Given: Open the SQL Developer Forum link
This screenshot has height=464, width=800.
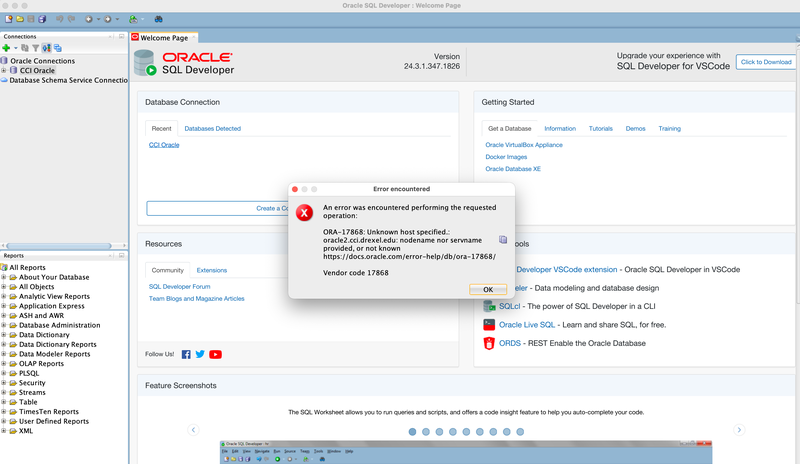Looking at the screenshot, I should click(x=179, y=287).
